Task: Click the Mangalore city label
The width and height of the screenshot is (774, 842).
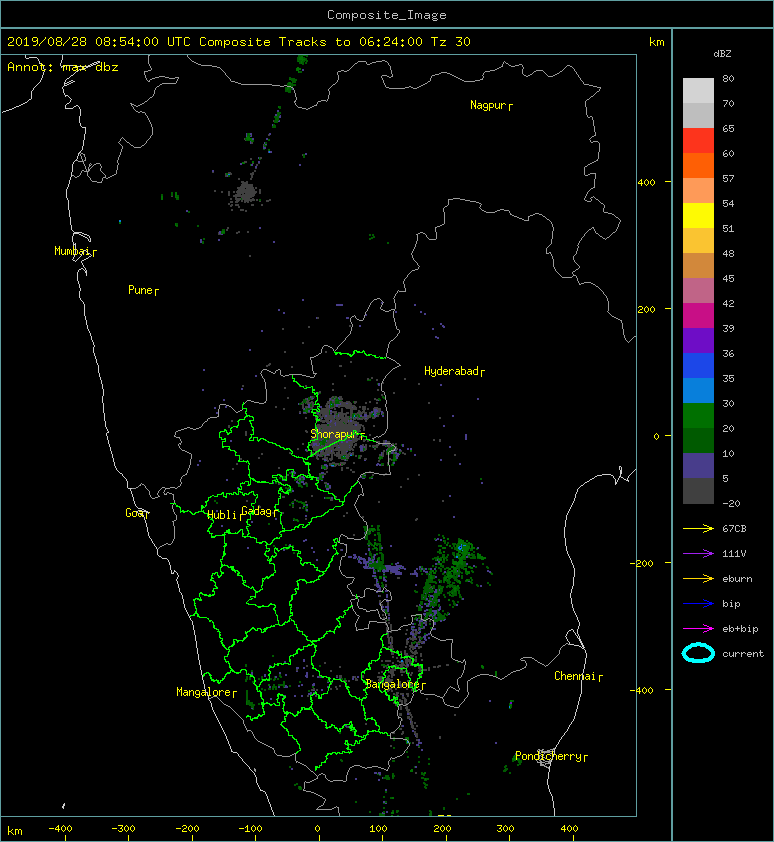Action: [204, 692]
